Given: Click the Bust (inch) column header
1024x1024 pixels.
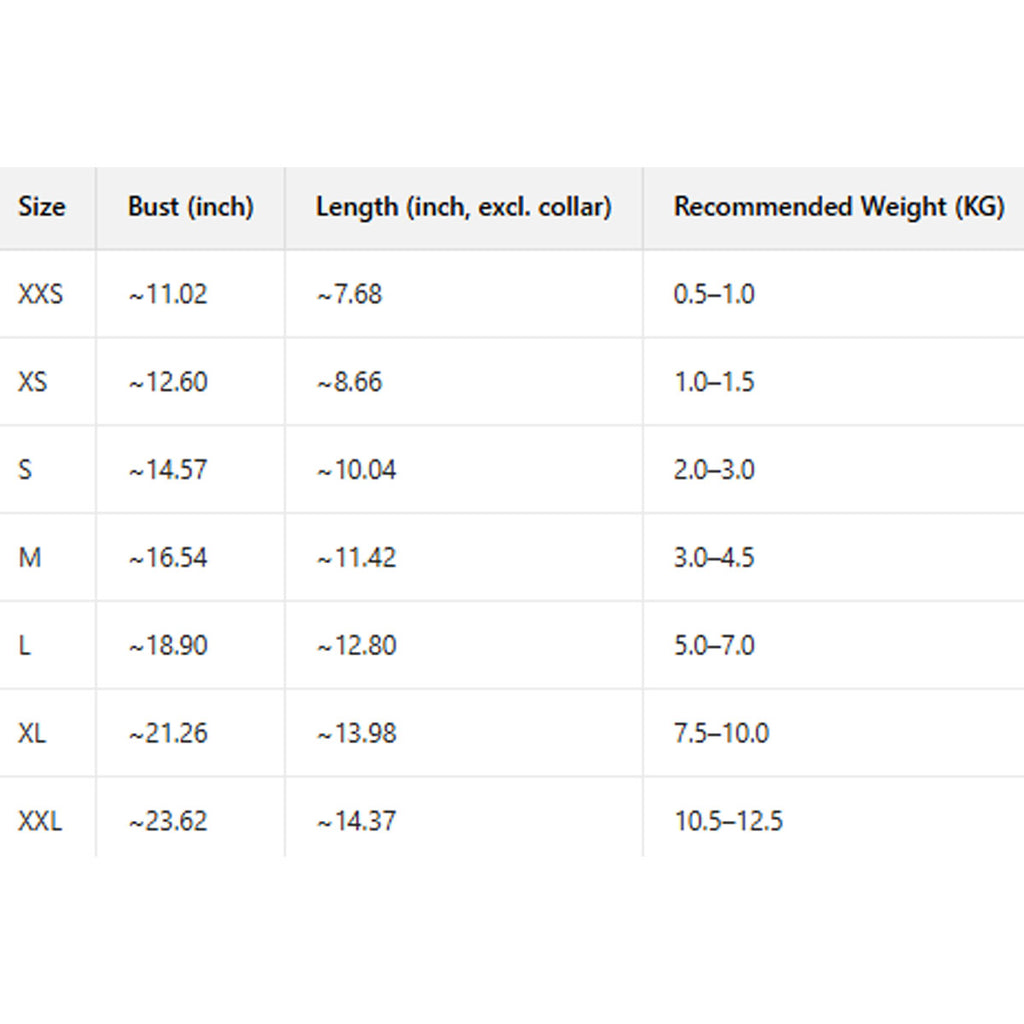Looking at the screenshot, I should point(191,207).
